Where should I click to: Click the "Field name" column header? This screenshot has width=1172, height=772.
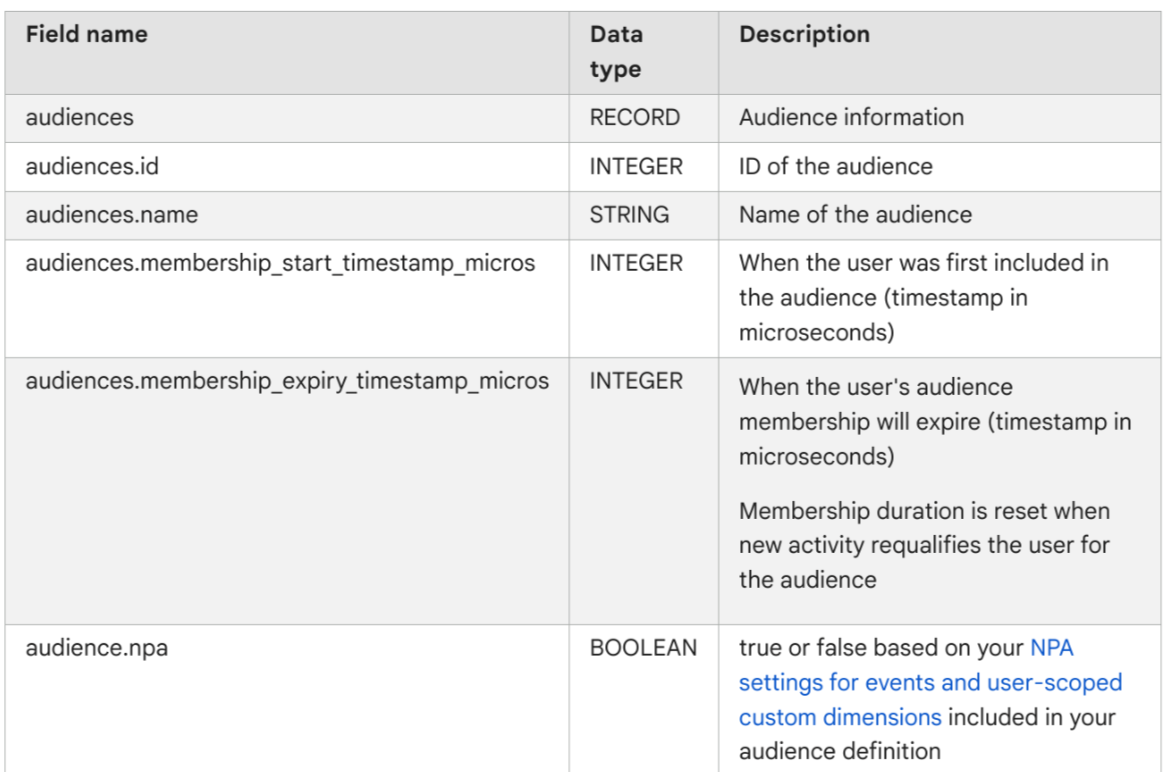tap(86, 34)
